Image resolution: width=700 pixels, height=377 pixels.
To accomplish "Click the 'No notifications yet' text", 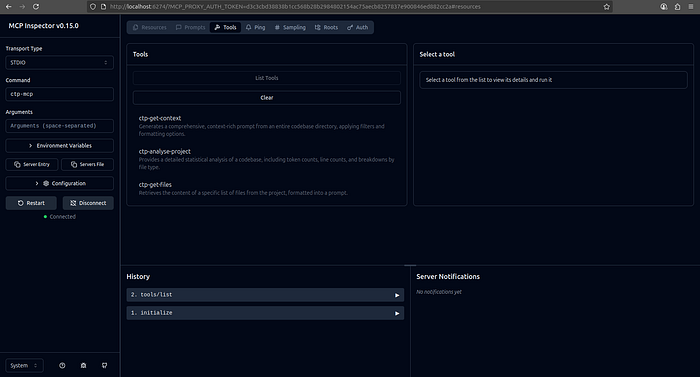I will click(x=439, y=292).
